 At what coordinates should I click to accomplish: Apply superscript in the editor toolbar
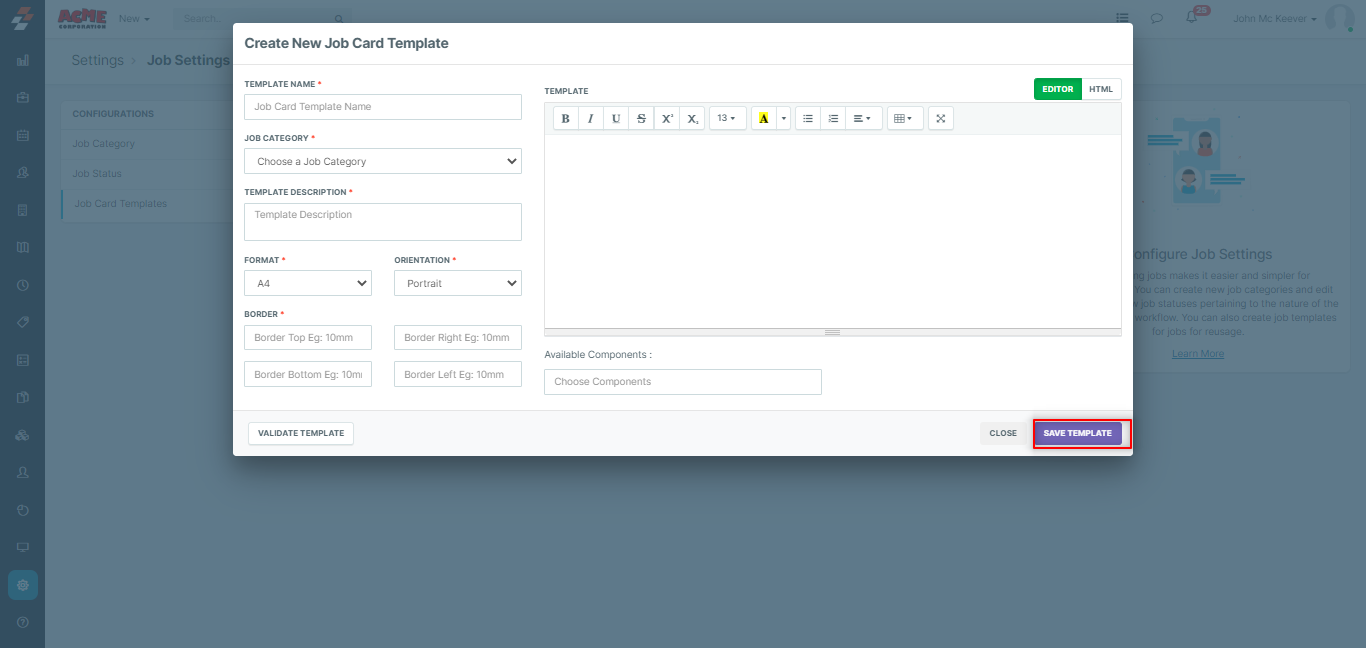click(x=667, y=118)
